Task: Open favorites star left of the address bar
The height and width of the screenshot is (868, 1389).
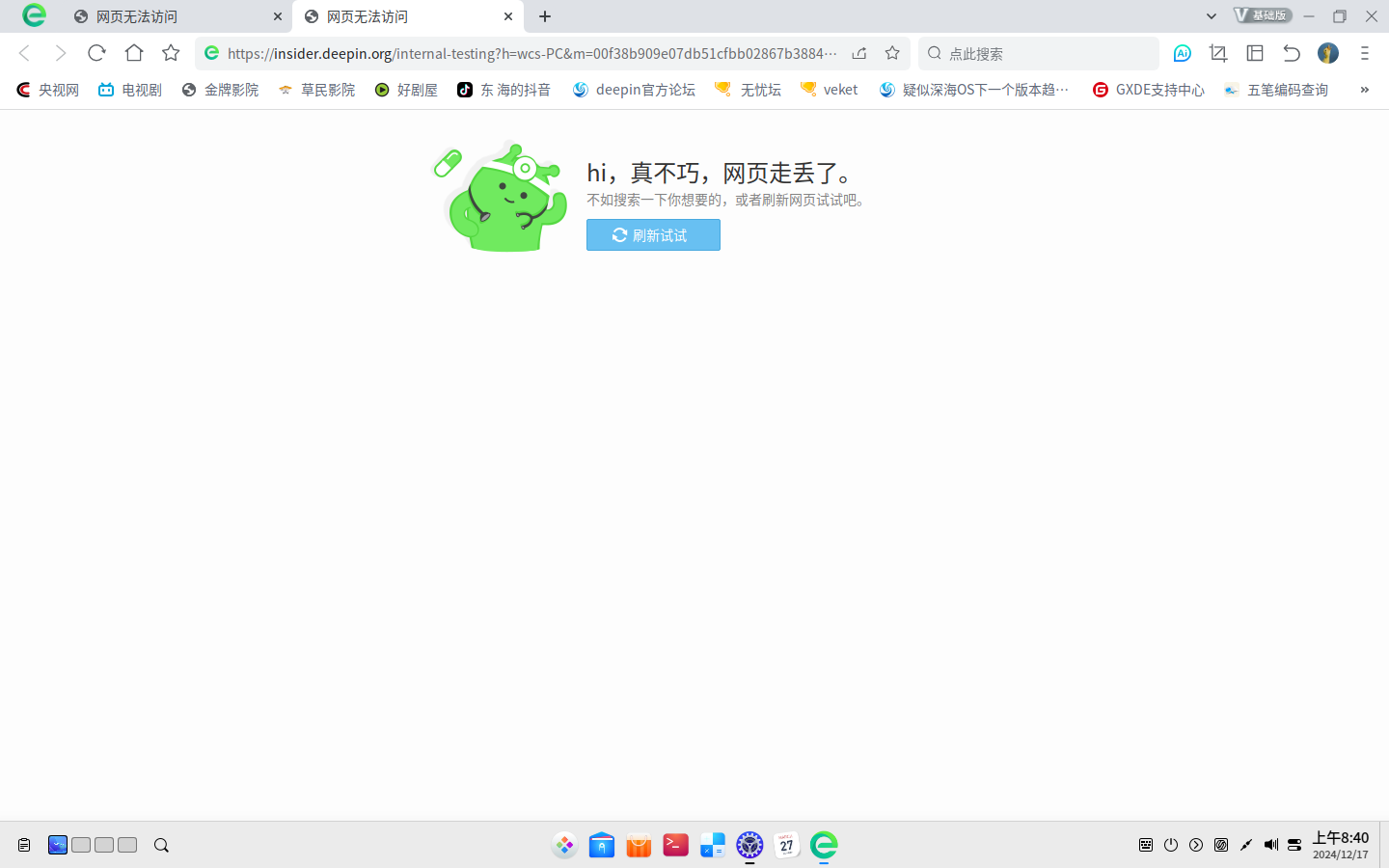Action: click(171, 53)
